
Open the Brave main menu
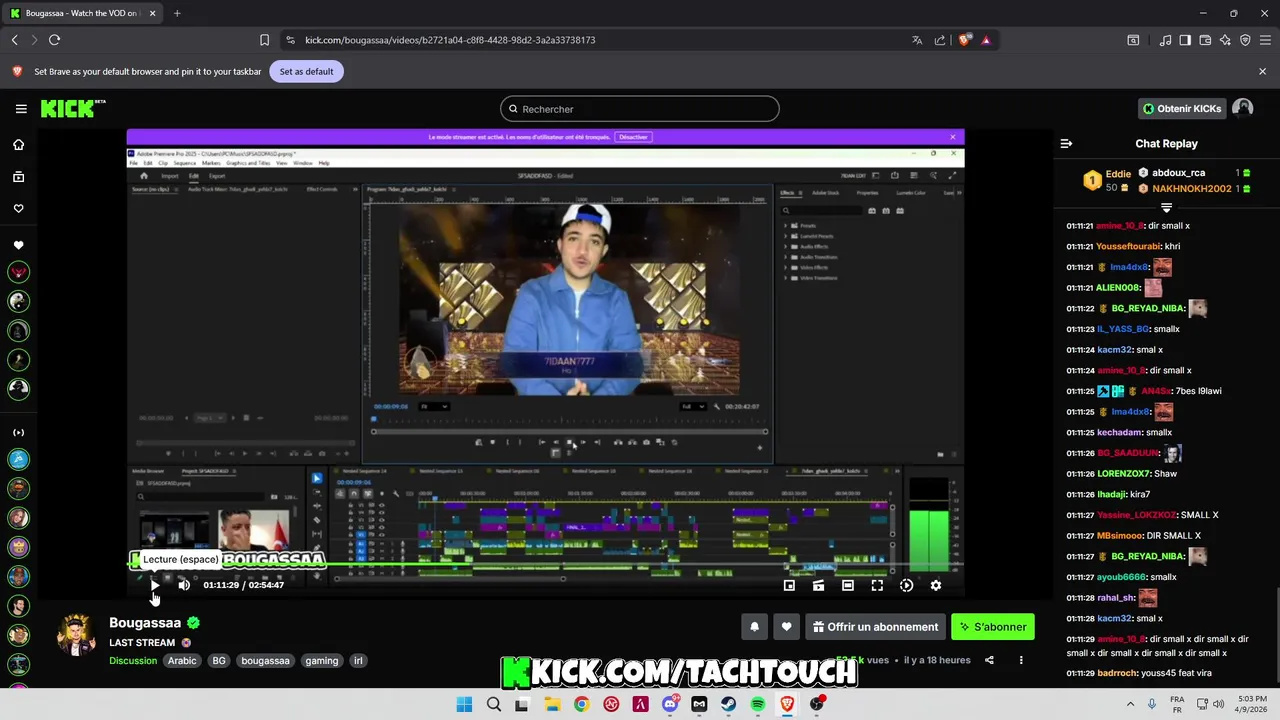pos(1265,40)
